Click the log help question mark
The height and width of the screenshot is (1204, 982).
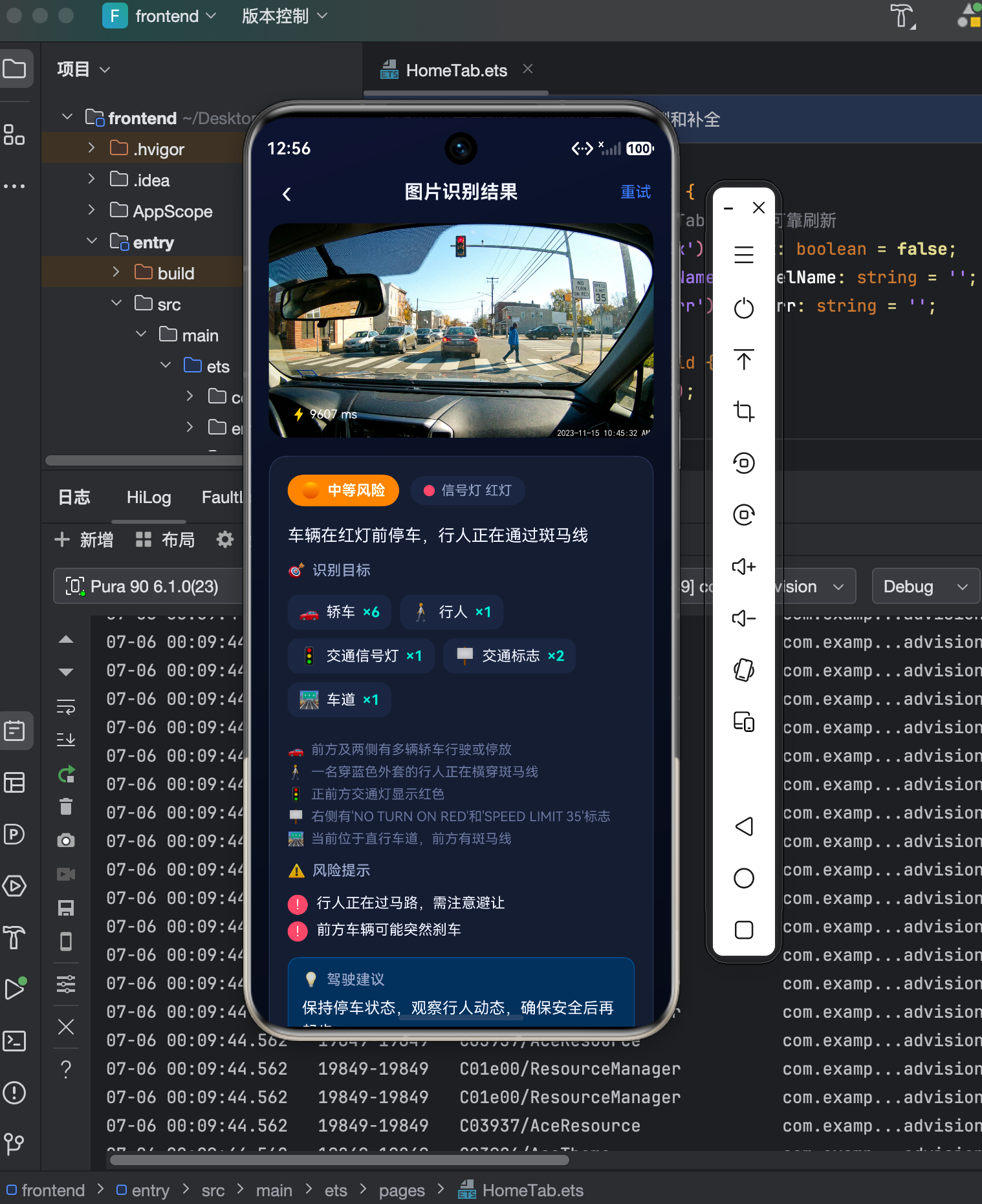pos(66,1070)
